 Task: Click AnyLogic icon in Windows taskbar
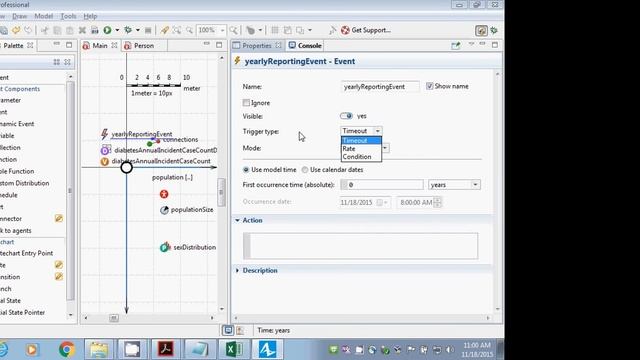267,349
